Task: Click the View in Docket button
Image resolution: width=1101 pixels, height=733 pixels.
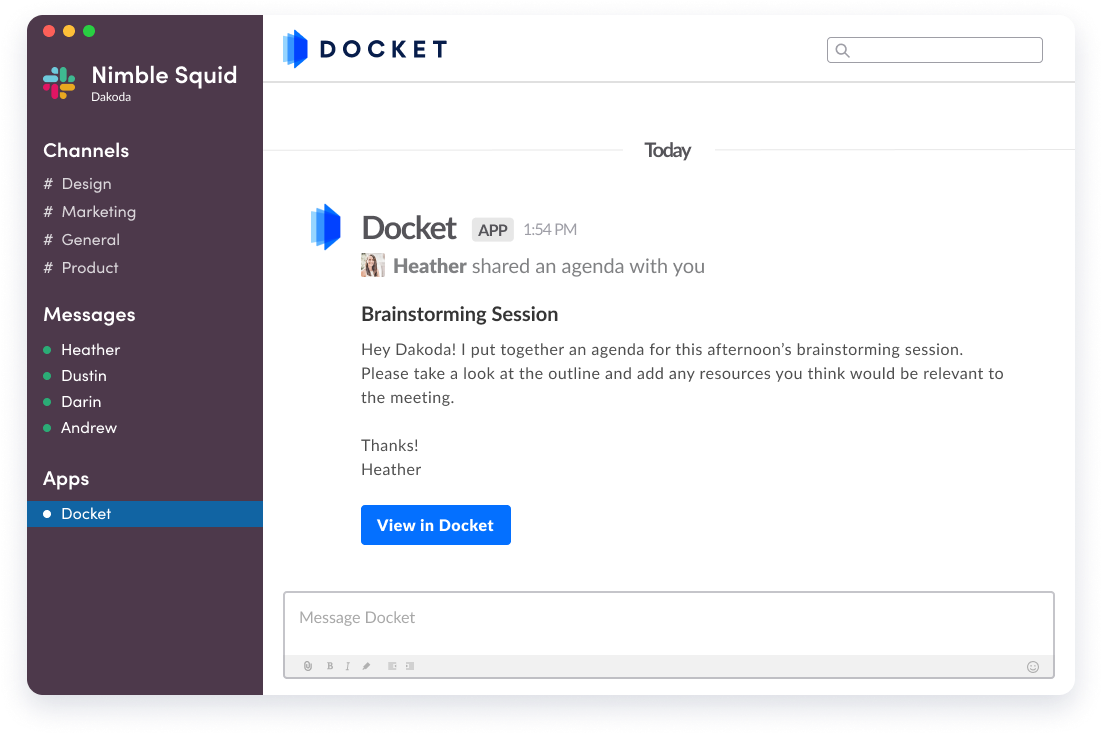Action: click(435, 525)
